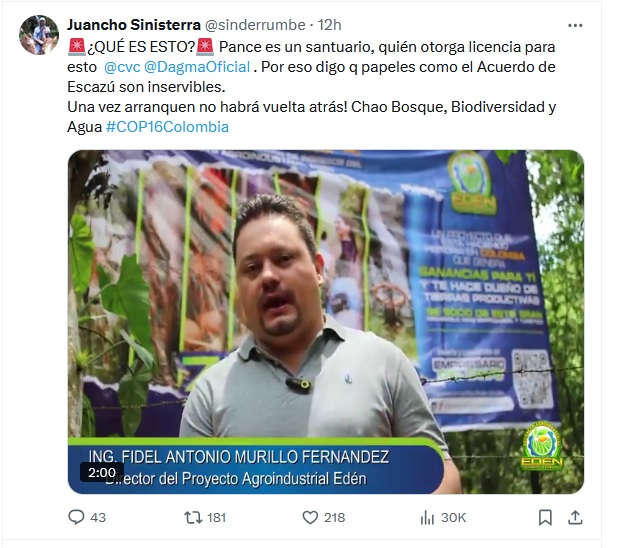Click the 2:00 video duration badge
The height and width of the screenshot is (548, 628).
point(102,473)
